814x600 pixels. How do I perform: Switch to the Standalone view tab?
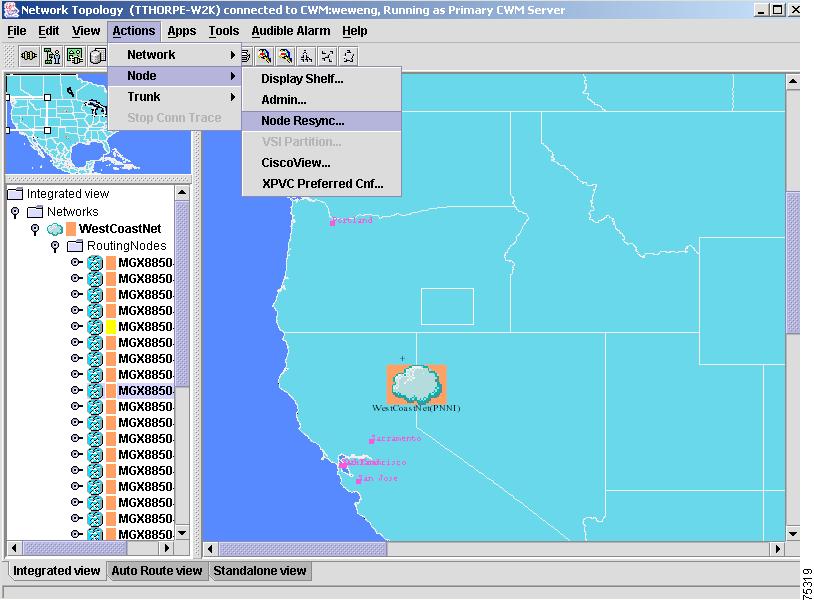260,570
